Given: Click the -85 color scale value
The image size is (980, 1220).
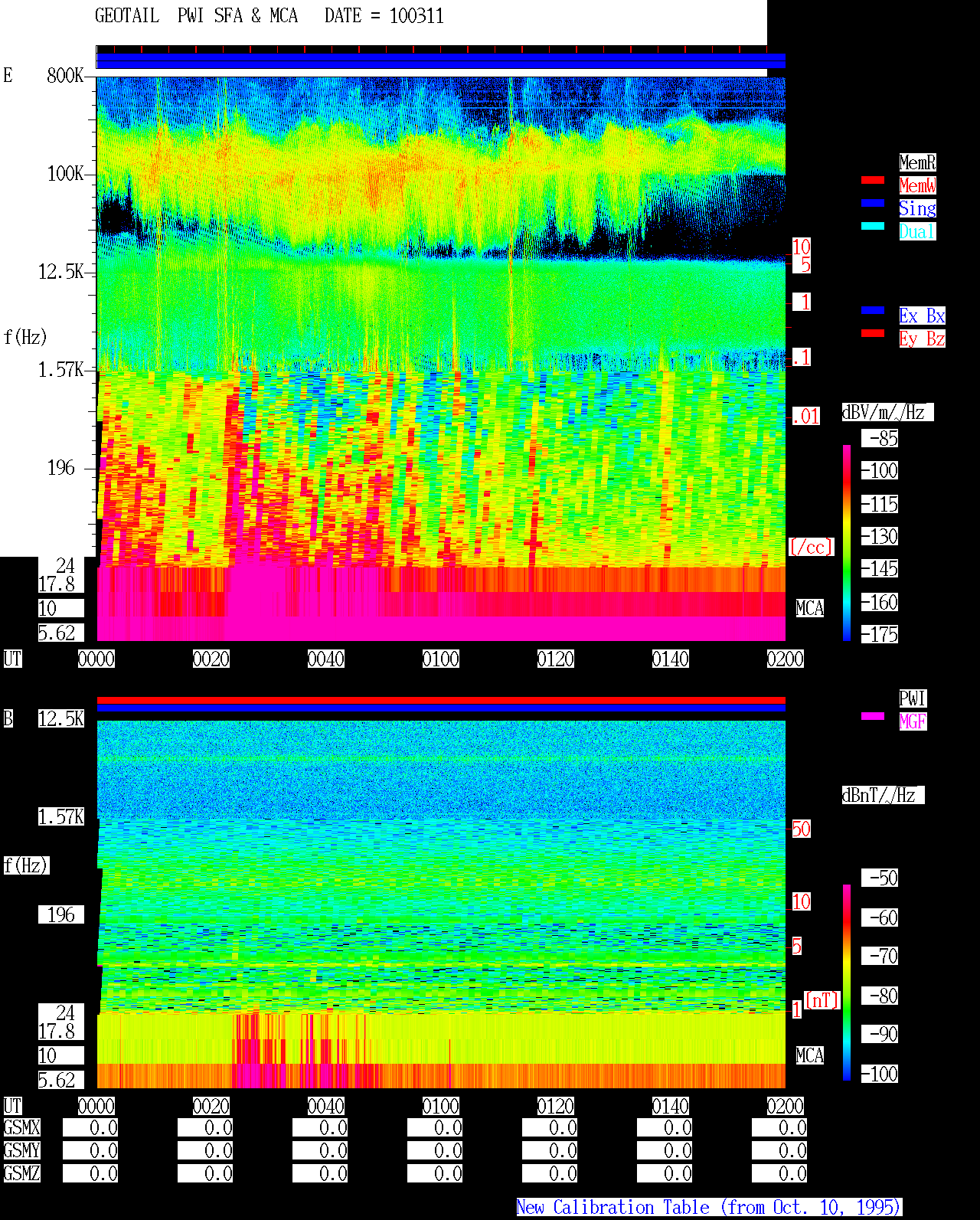Looking at the screenshot, I should (x=880, y=438).
